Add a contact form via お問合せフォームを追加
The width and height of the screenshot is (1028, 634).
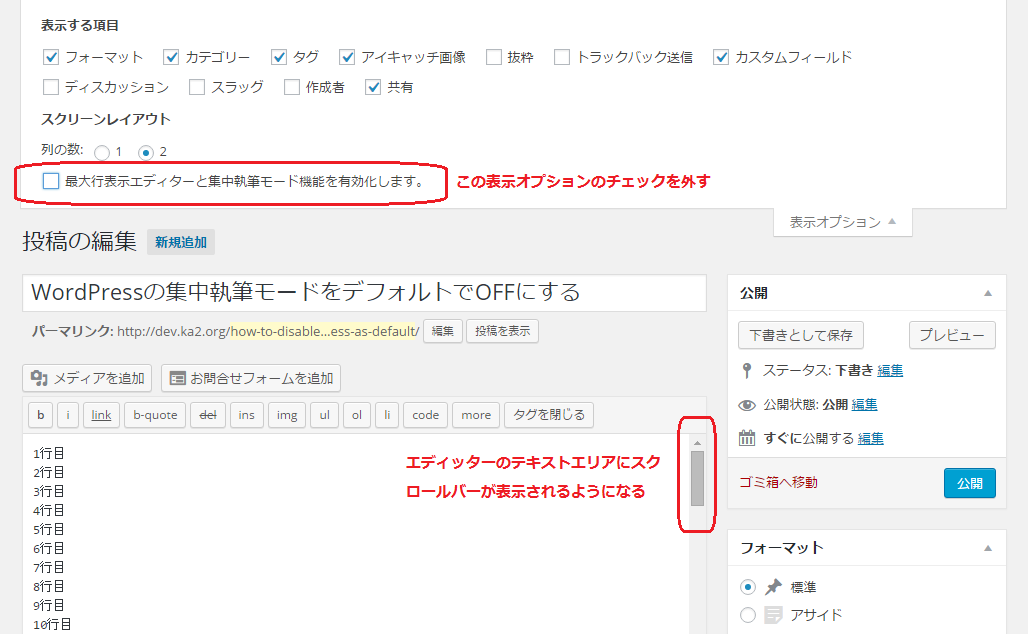click(258, 378)
